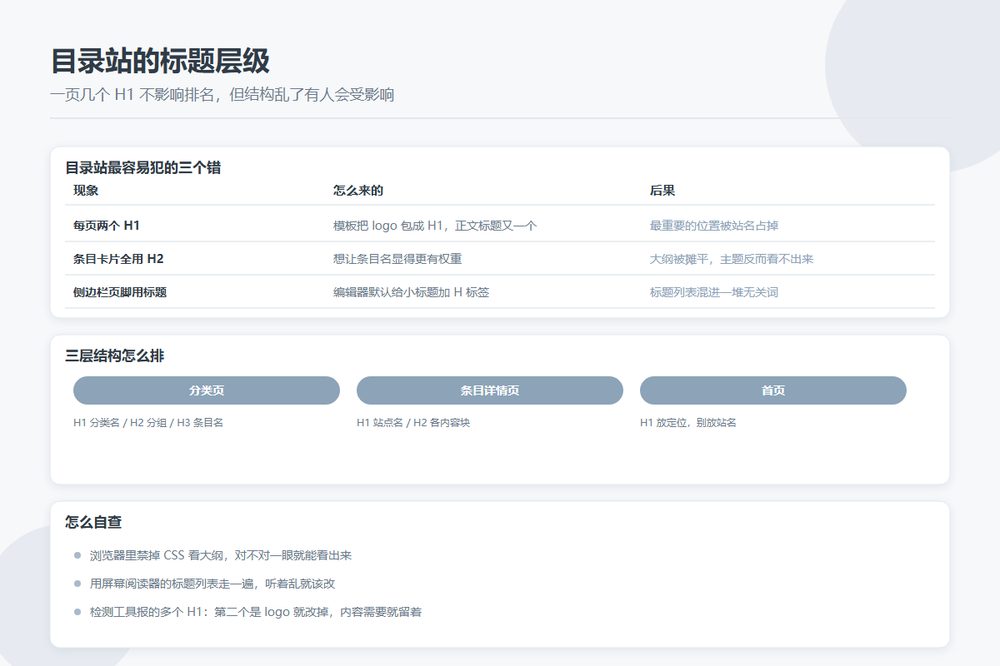Click cell 大纲被摊平，主题反而看不出来
Screen dimensions: 1000x666
tap(732, 259)
